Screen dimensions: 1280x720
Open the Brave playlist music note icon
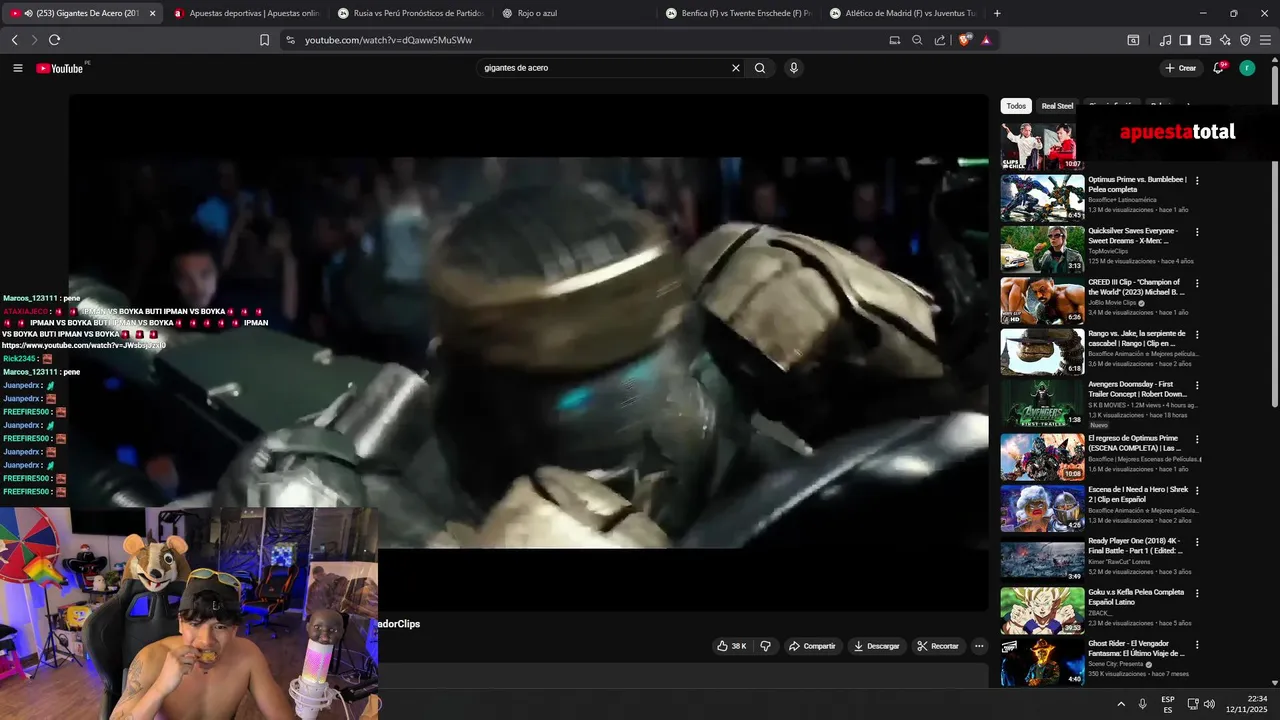tap(1165, 40)
